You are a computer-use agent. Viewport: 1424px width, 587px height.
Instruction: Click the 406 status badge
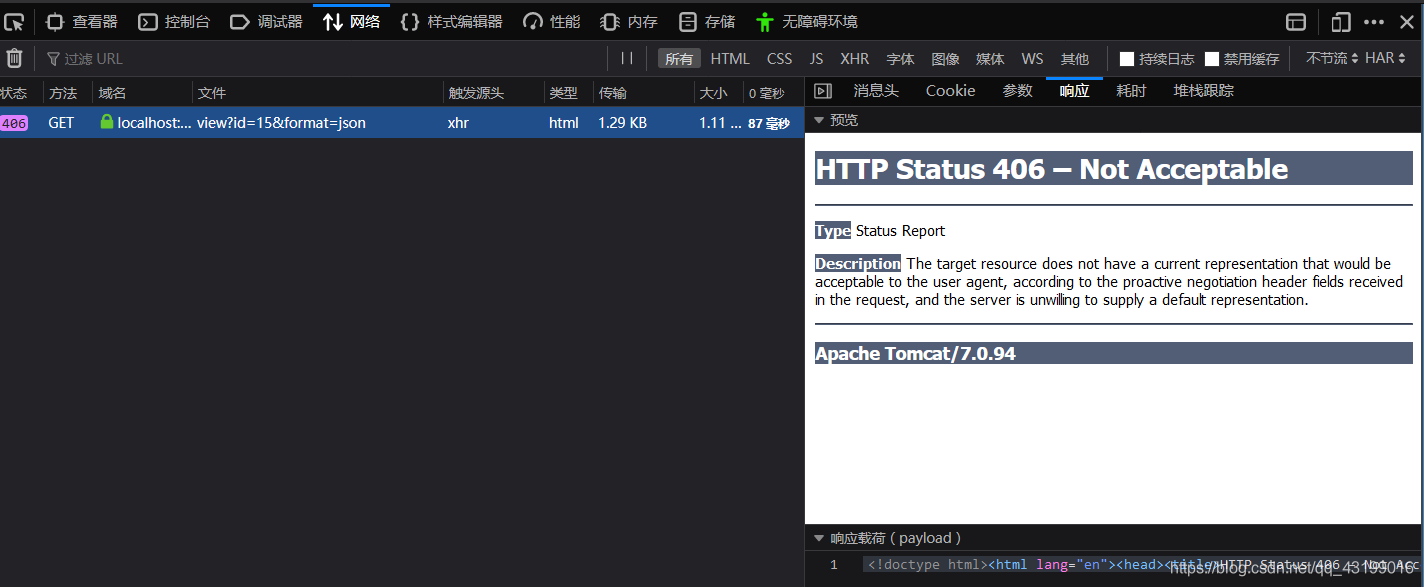(14, 124)
